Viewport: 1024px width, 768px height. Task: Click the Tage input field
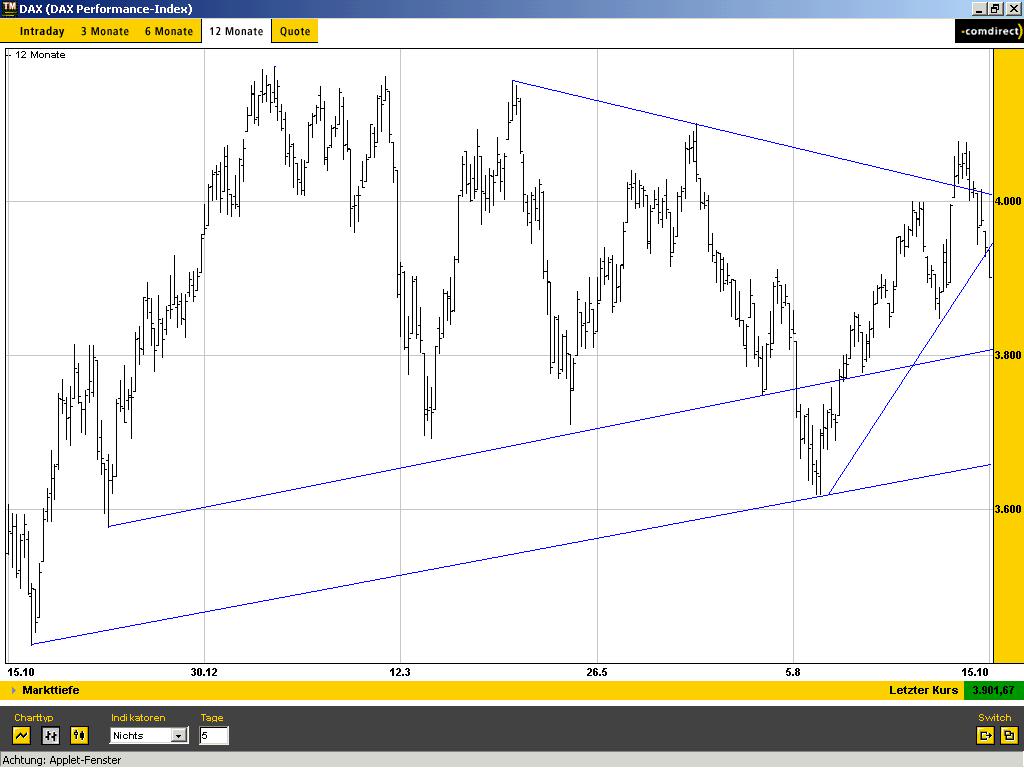coord(214,735)
